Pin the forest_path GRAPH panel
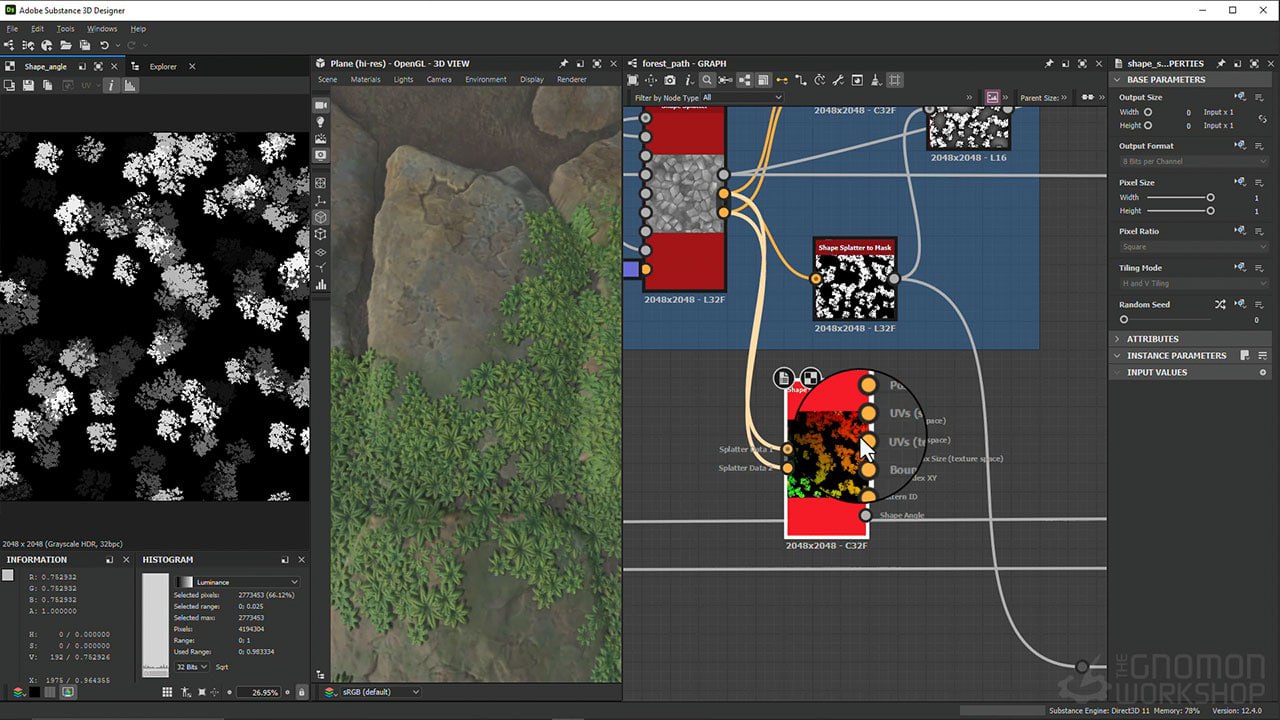The image size is (1280, 720). coord(1049,63)
